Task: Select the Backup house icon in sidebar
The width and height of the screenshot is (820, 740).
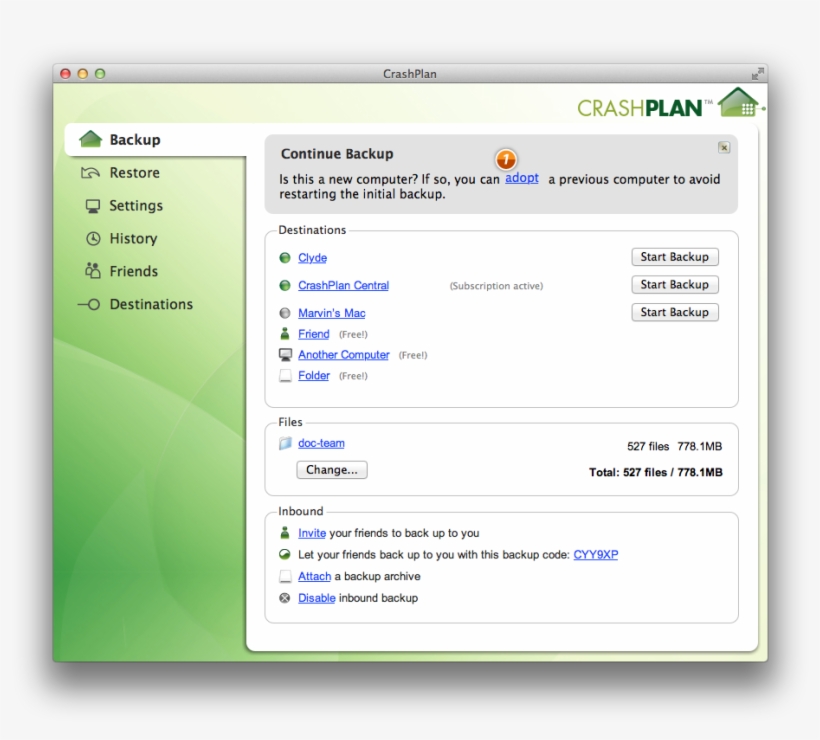Action: (x=93, y=139)
